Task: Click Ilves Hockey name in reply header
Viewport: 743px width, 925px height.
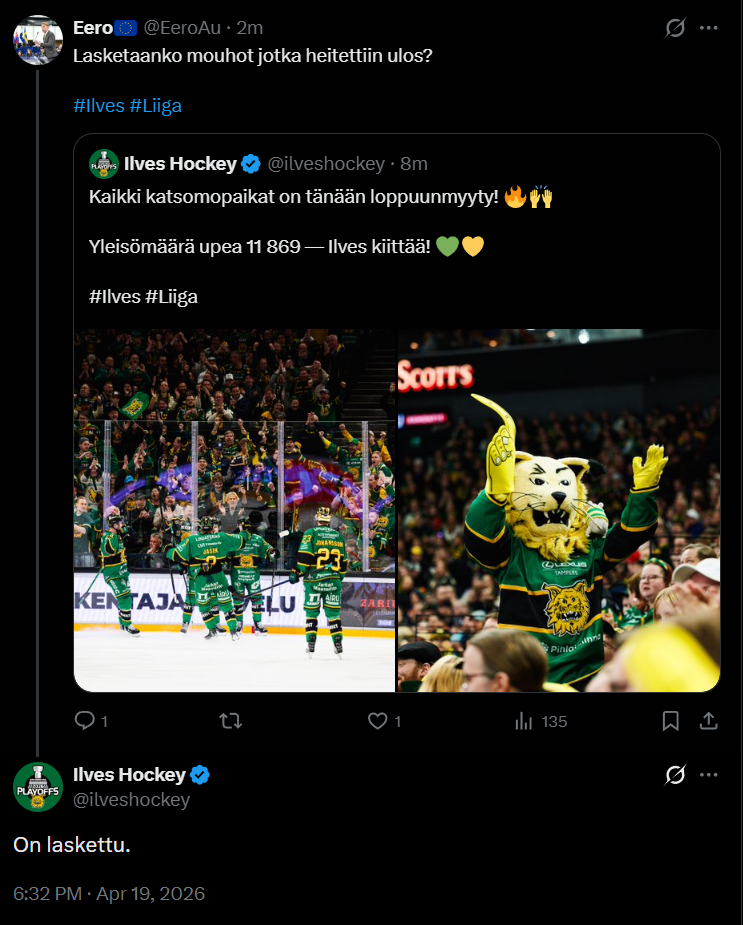Action: [130, 774]
